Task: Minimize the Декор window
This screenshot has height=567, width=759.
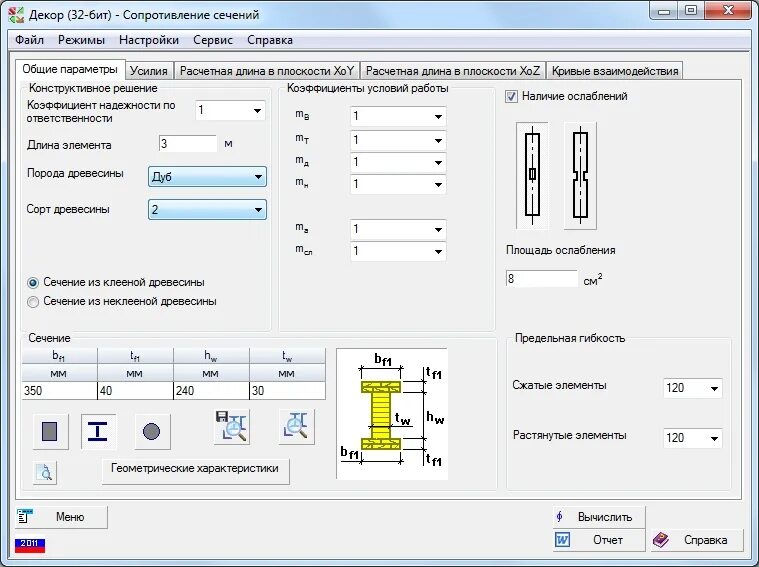Action: click(664, 11)
